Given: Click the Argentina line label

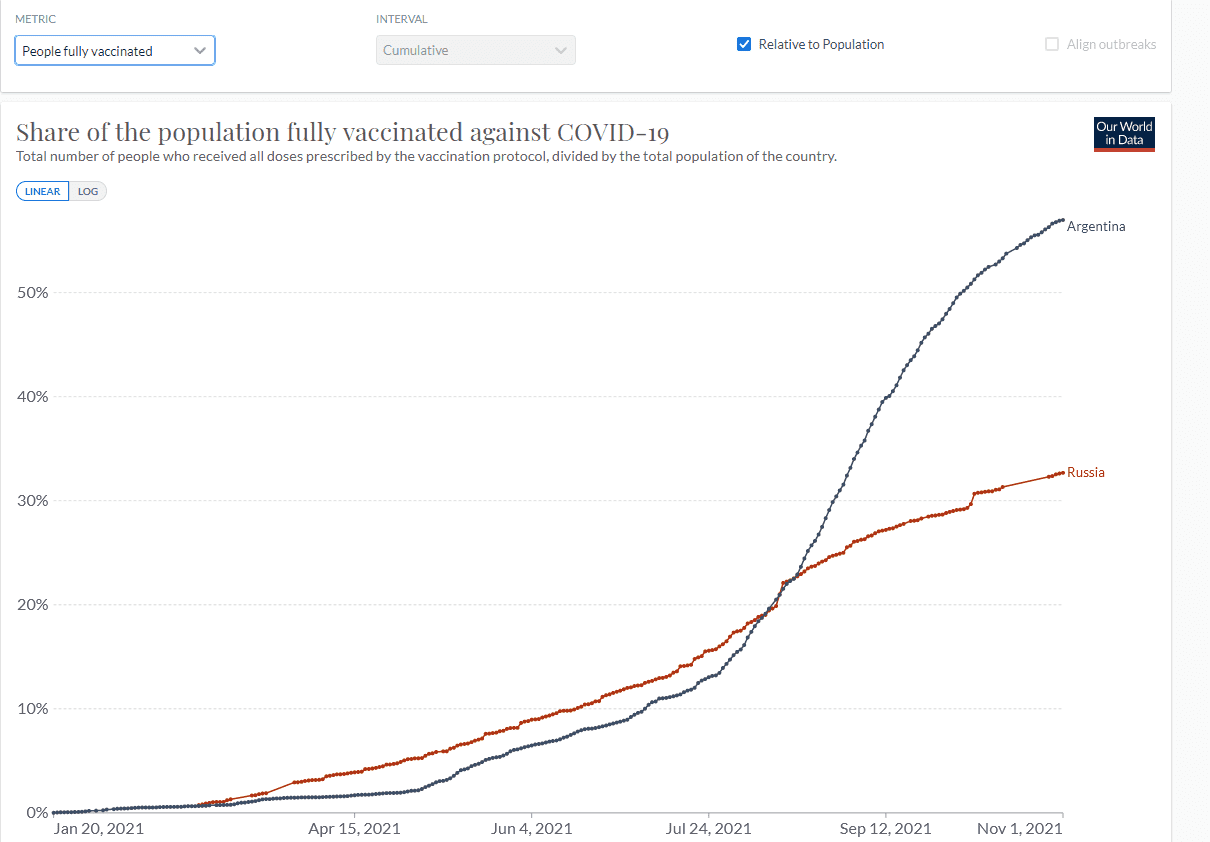Looking at the screenshot, I should [x=1095, y=227].
